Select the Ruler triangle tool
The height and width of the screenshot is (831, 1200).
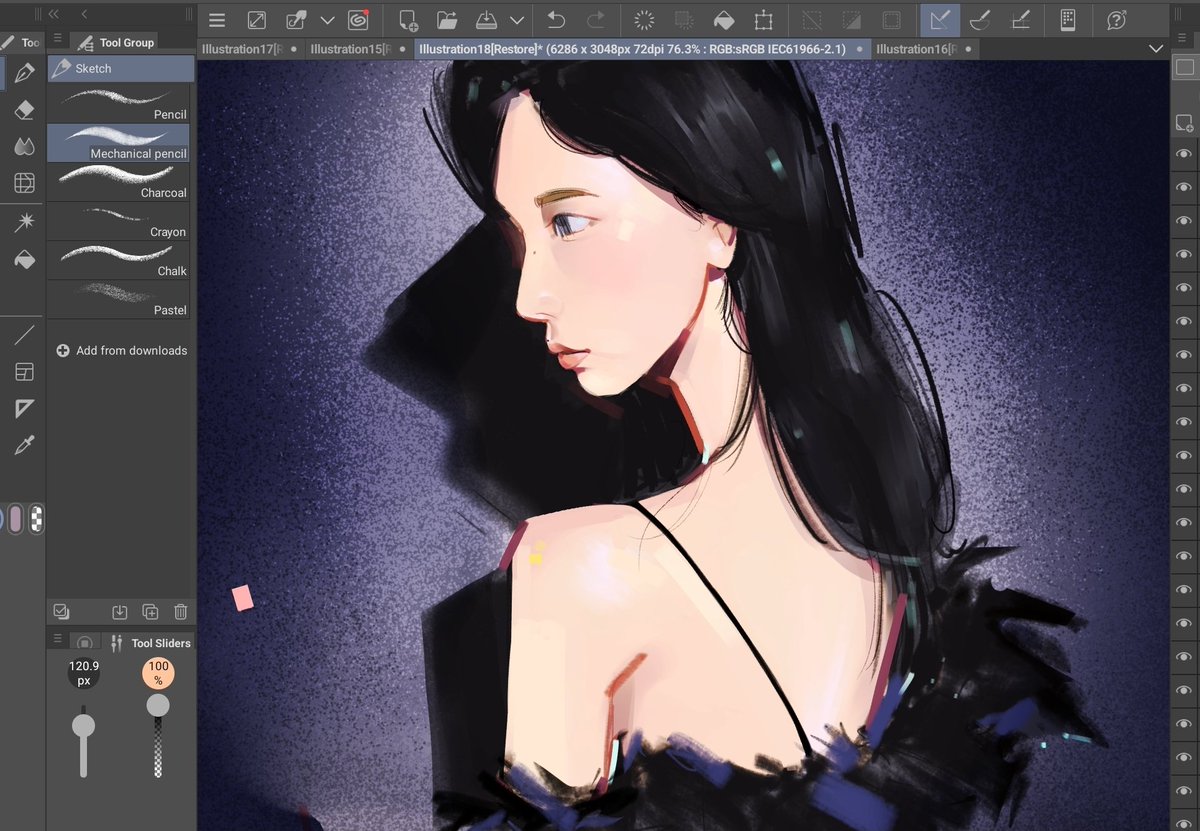[x=25, y=408]
